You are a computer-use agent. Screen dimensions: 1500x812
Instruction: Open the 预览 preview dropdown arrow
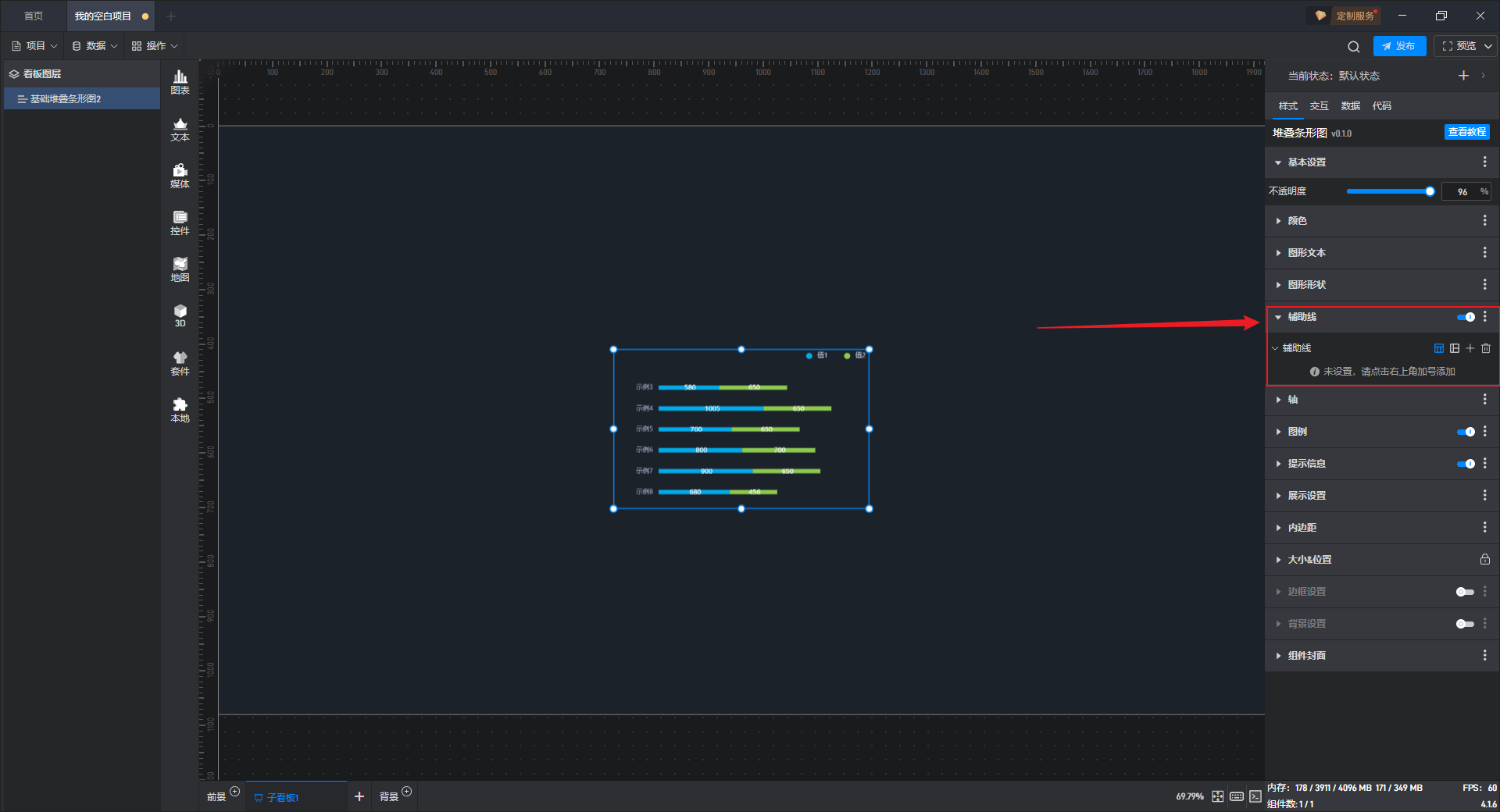tap(1488, 46)
